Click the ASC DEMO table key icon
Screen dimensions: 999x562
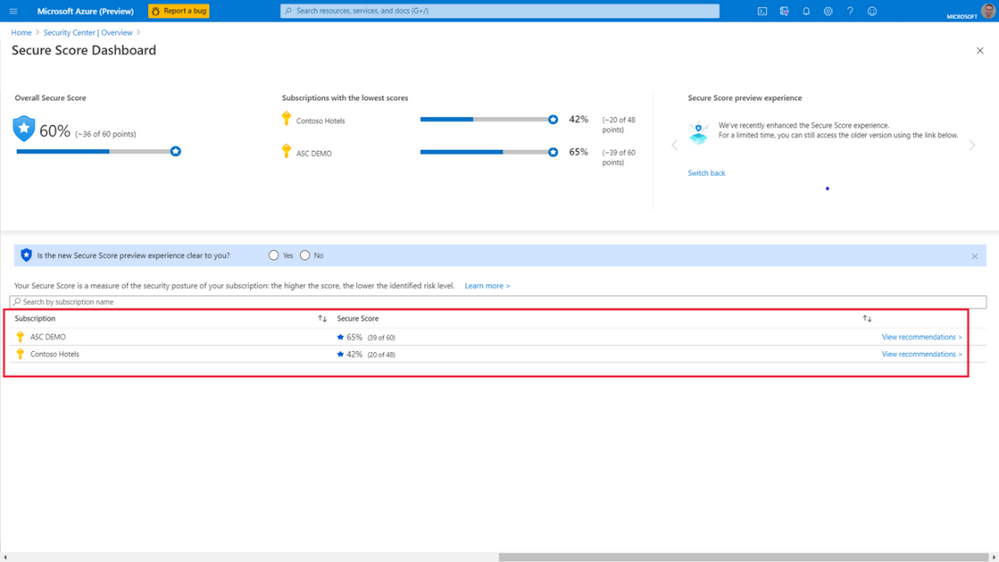coord(20,336)
